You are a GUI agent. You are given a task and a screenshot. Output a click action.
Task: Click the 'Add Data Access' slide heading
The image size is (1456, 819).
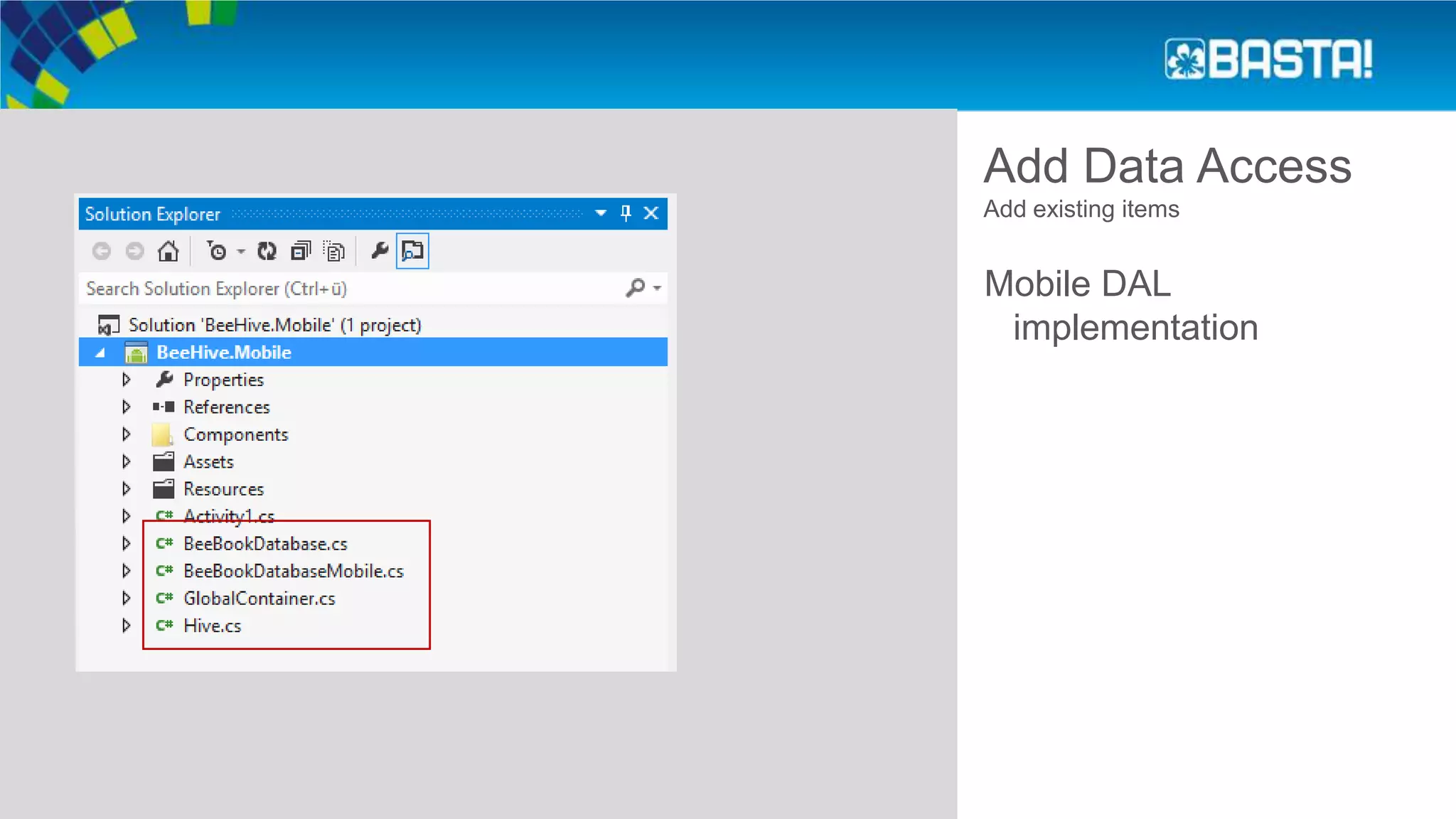(1167, 166)
